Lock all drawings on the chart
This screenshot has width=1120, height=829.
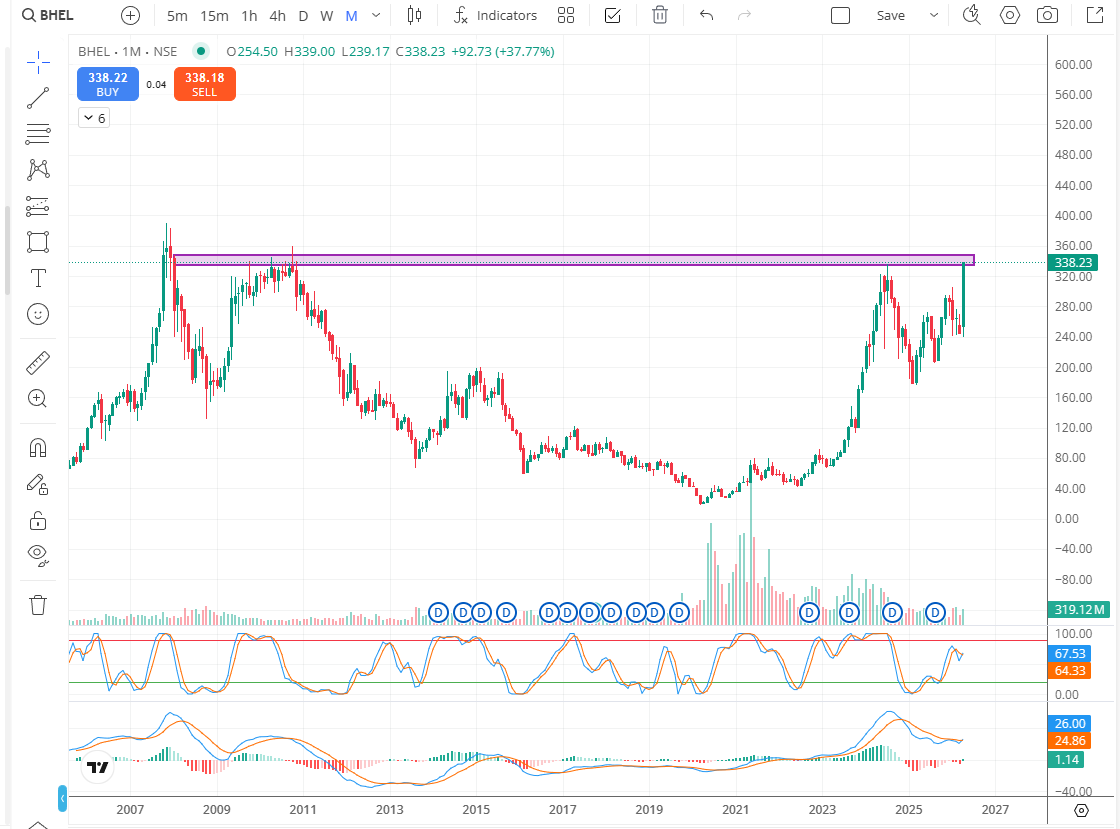pyautogui.click(x=38, y=520)
